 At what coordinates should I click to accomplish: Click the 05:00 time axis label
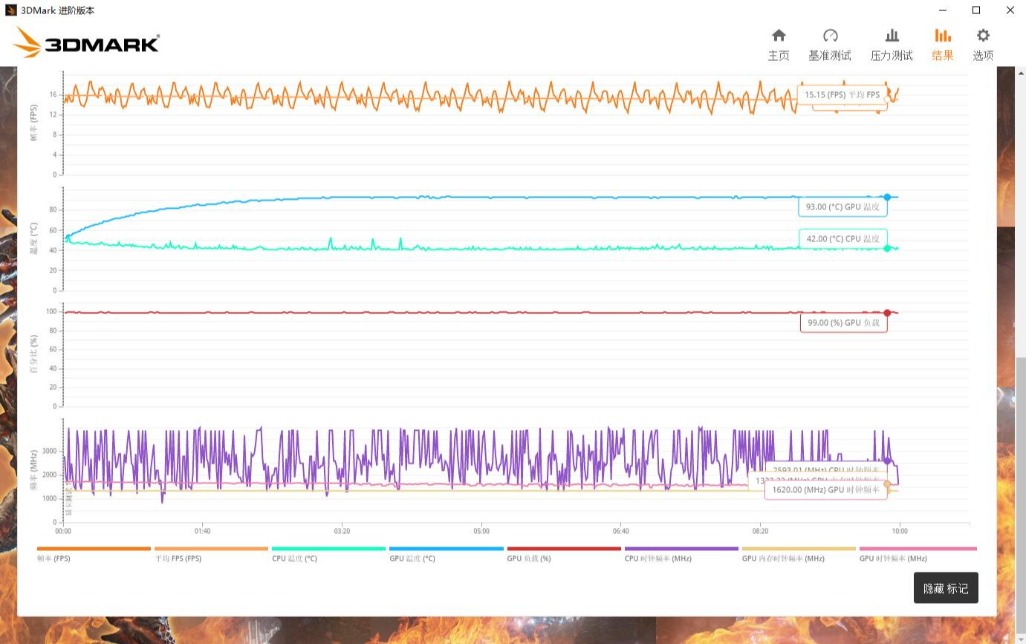pos(481,531)
